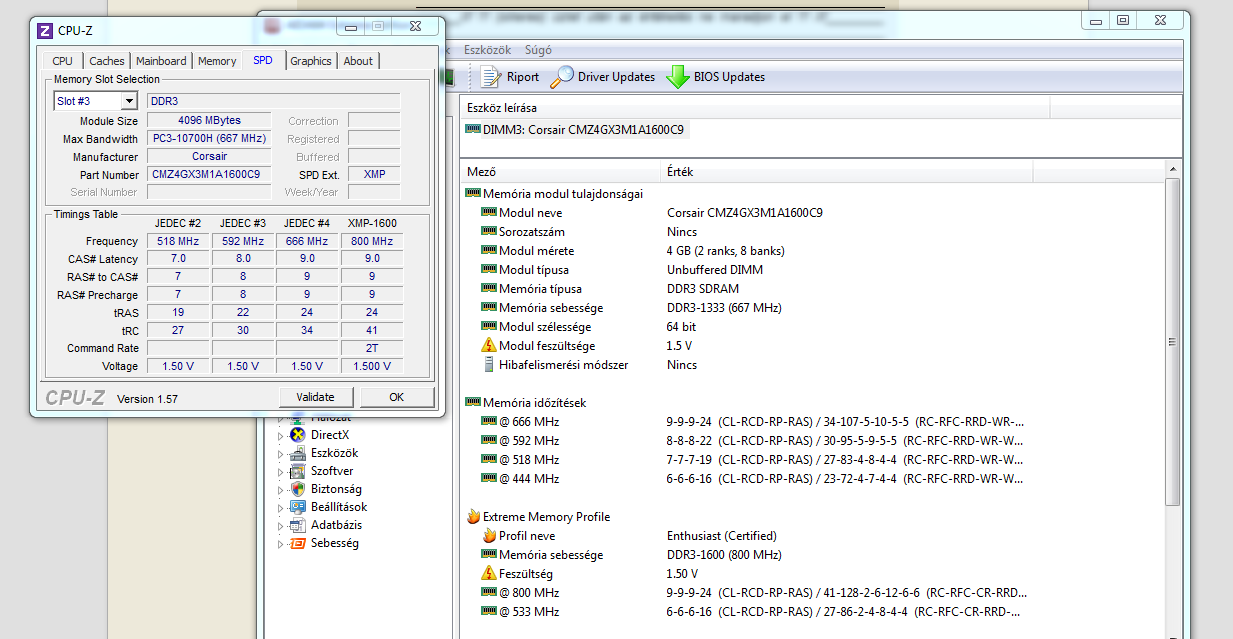Select the Modul típusa row
This screenshot has width=1233, height=639.
pyautogui.click(x=812, y=270)
